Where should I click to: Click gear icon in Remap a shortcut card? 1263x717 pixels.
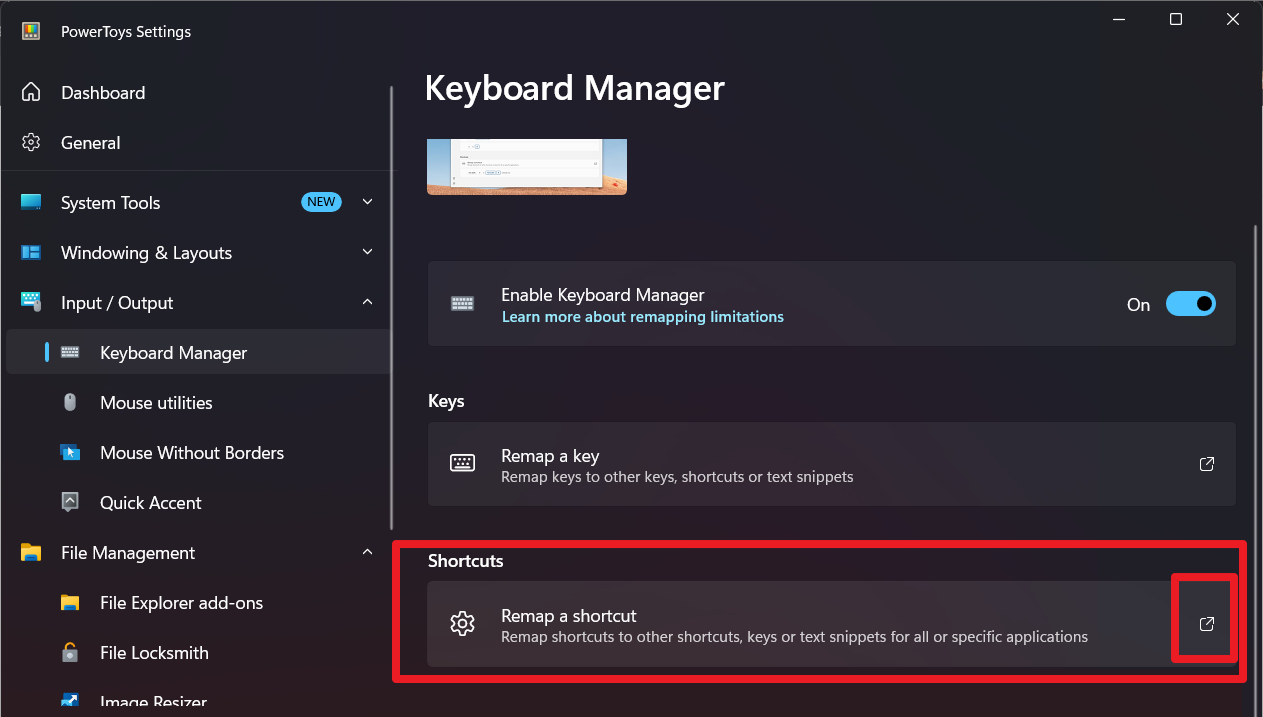[x=462, y=624]
